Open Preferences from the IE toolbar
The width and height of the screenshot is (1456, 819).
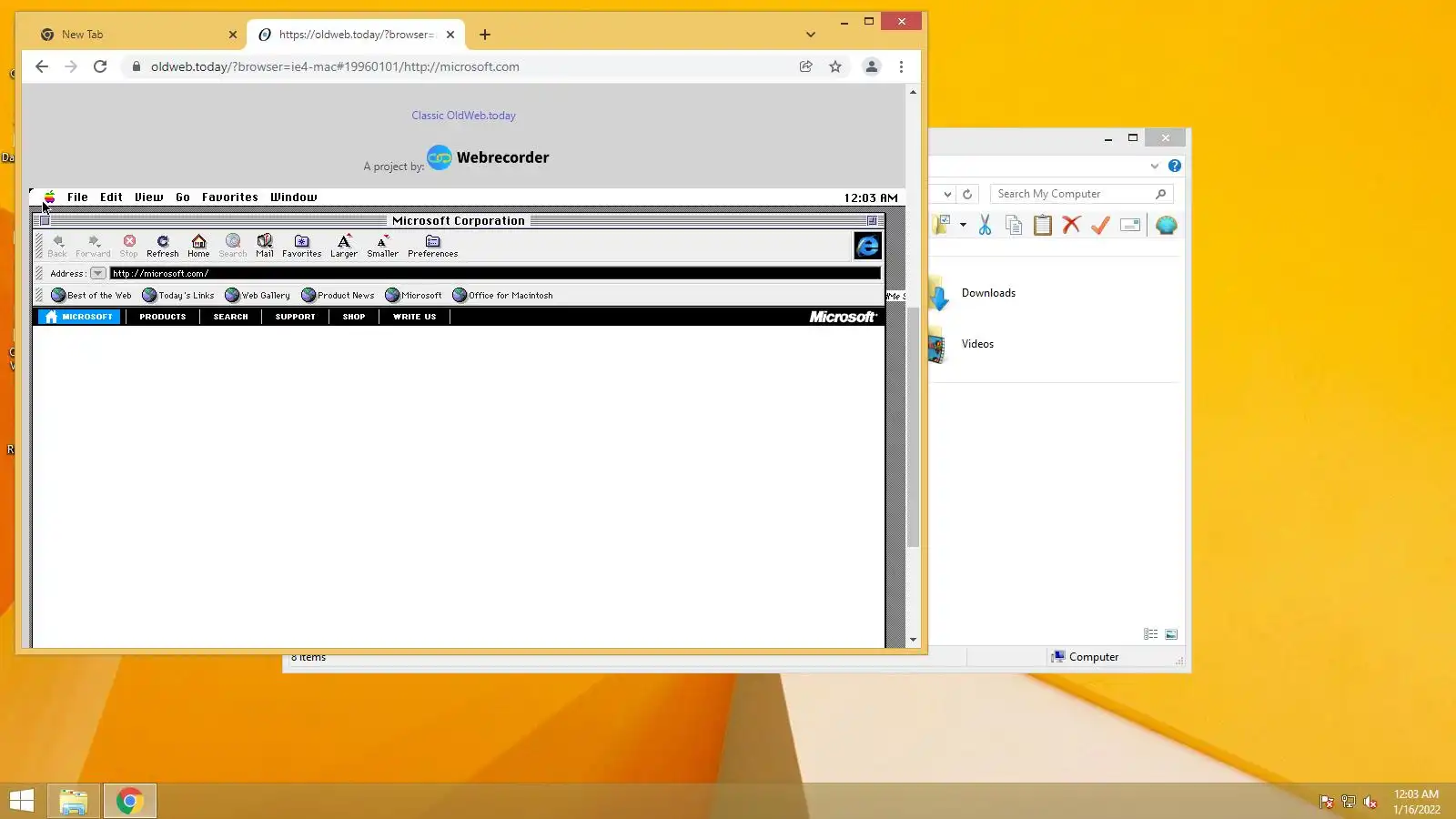tap(433, 246)
